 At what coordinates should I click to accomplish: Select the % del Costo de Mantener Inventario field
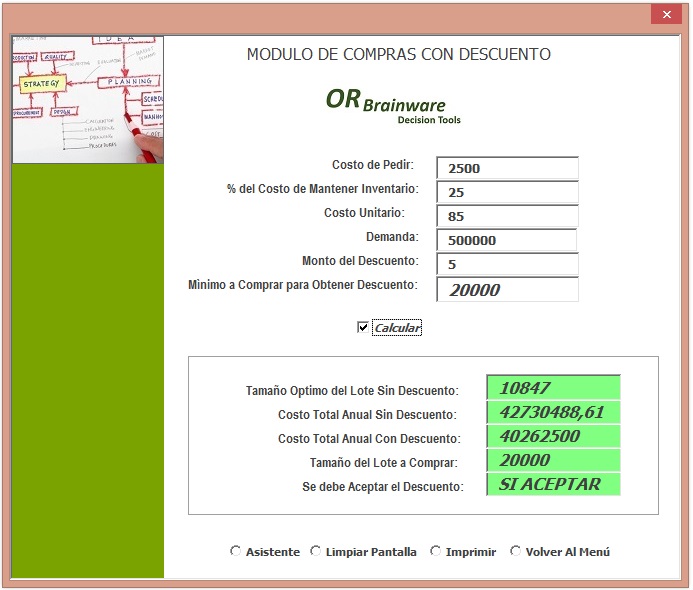coord(507,192)
